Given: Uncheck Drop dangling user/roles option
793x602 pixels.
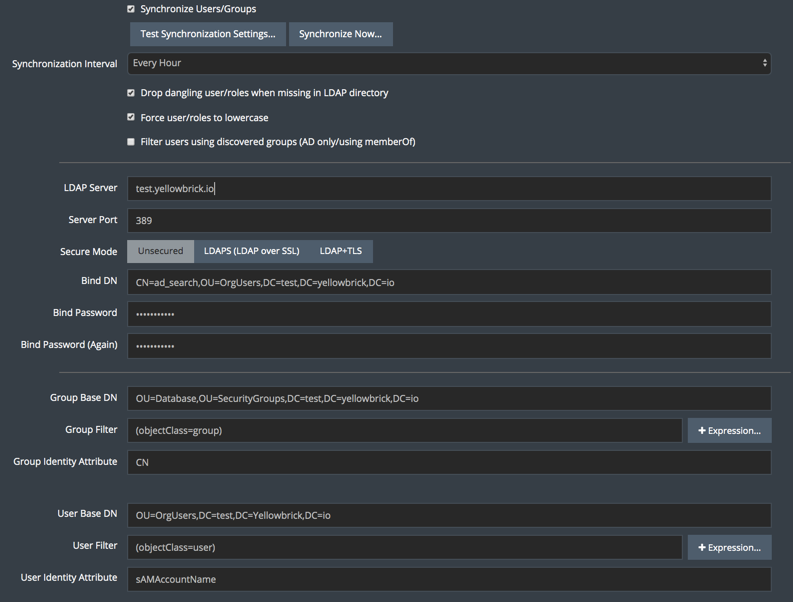Looking at the screenshot, I should (x=131, y=93).
